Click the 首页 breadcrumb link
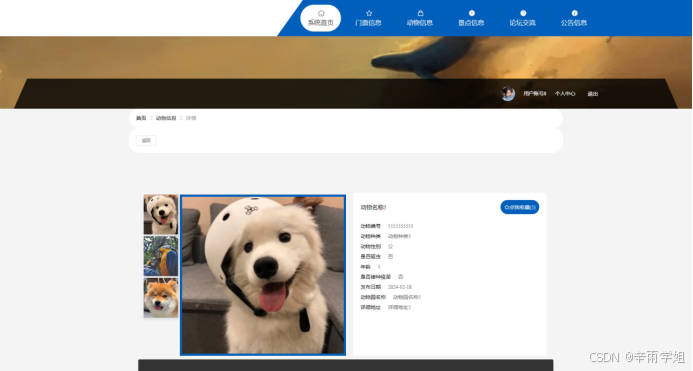This screenshot has width=693, height=371. (x=141, y=118)
